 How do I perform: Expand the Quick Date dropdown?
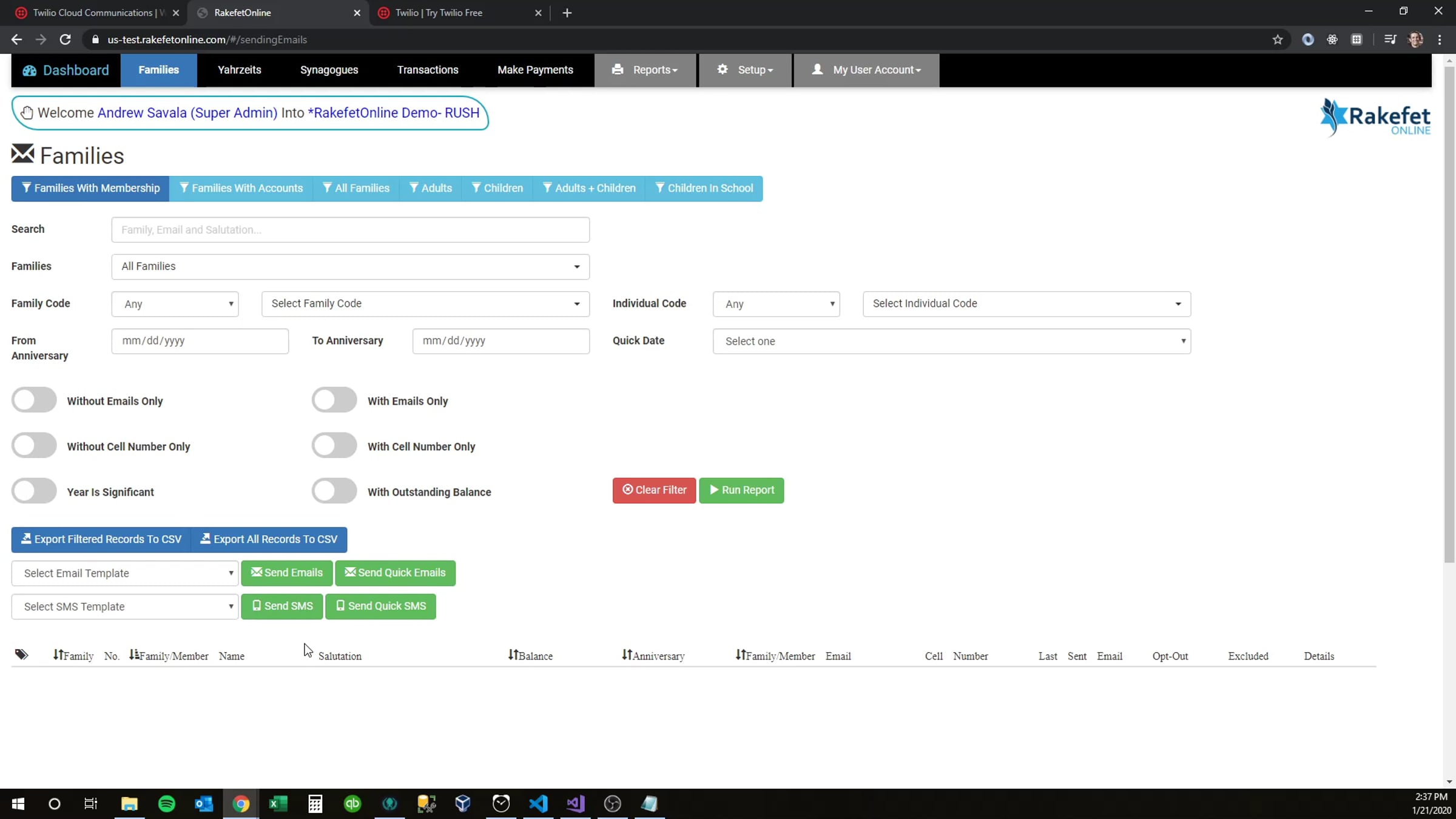tap(952, 341)
